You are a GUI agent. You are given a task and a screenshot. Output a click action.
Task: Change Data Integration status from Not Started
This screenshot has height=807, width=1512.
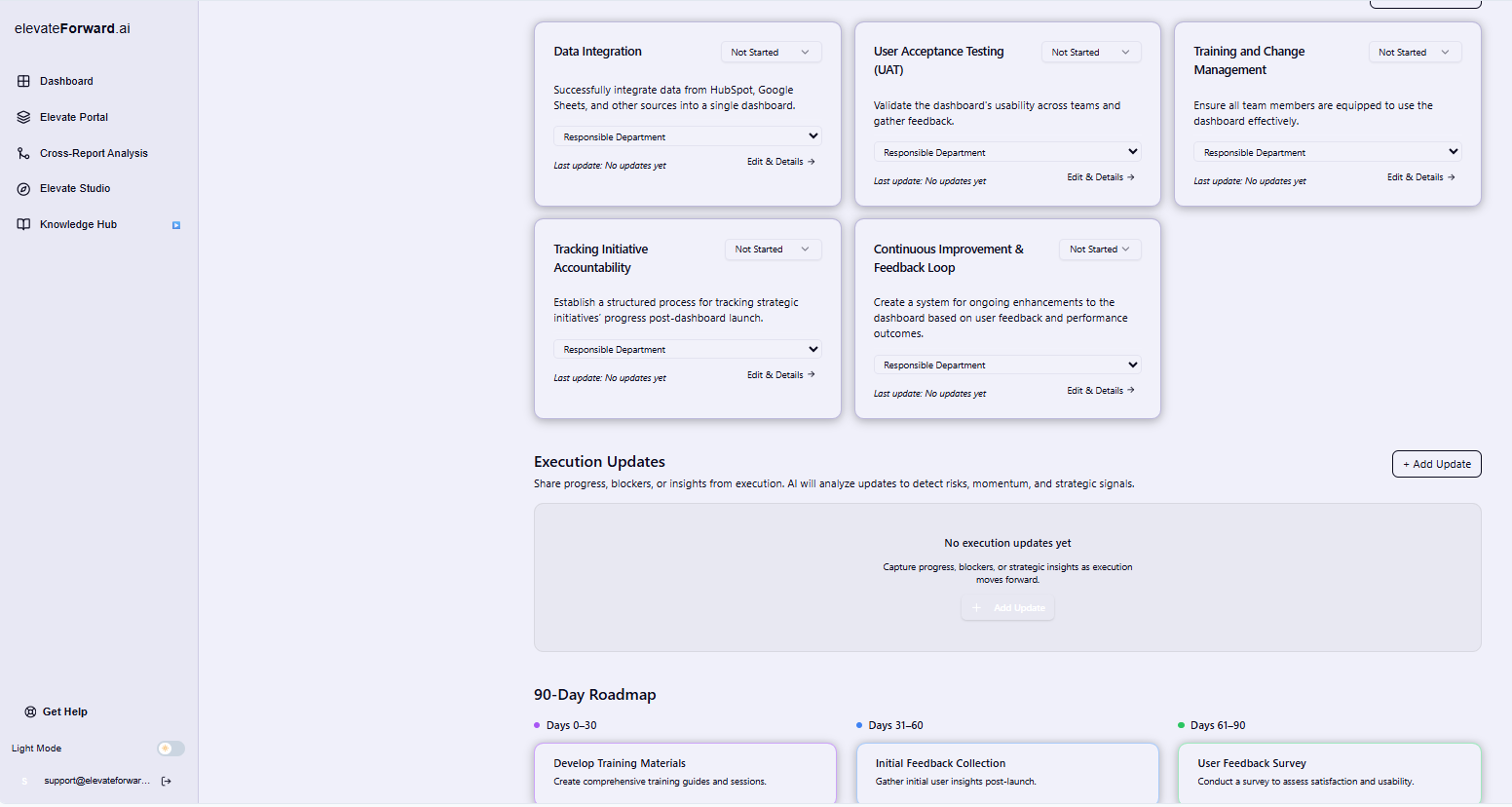tap(771, 52)
